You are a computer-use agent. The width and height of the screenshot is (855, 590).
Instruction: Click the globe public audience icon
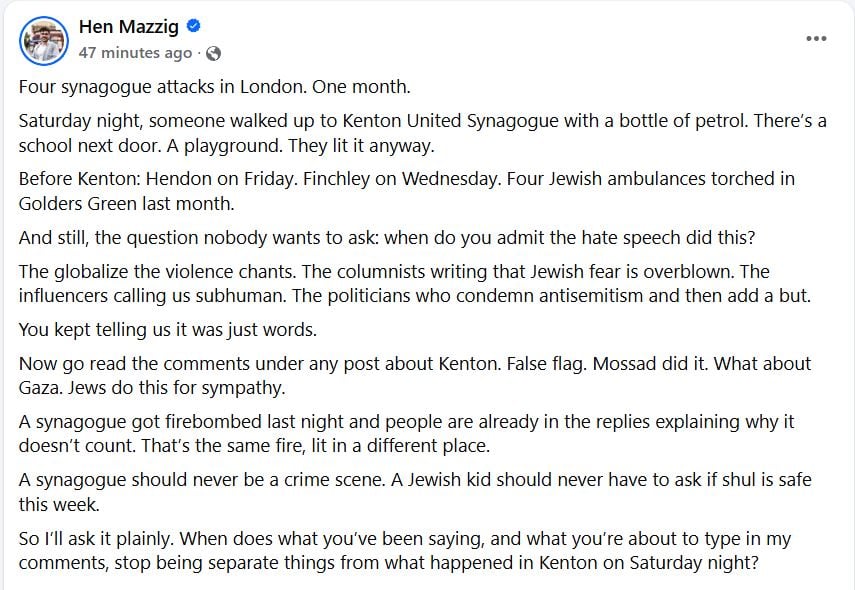pyautogui.click(x=213, y=53)
